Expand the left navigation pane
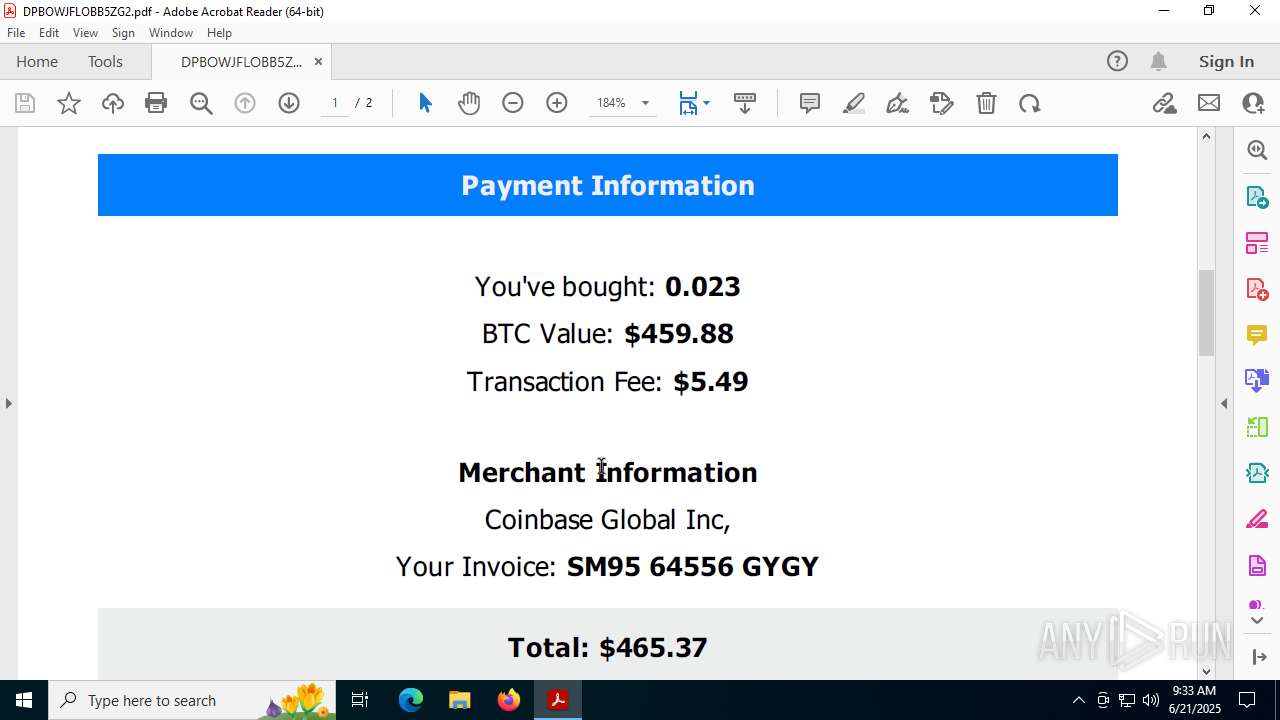This screenshot has width=1280, height=720. [8, 403]
